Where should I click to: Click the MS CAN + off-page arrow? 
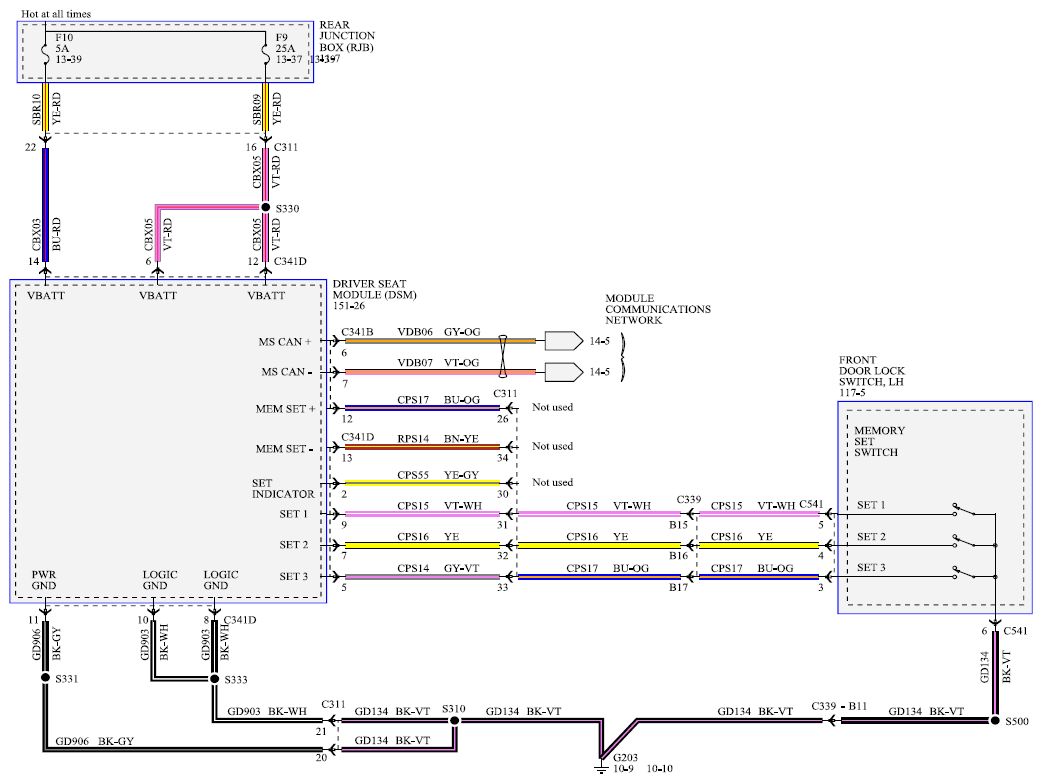[x=564, y=341]
